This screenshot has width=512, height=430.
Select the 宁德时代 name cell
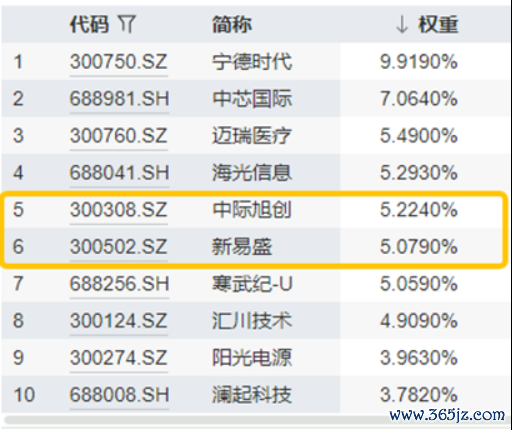252,62
